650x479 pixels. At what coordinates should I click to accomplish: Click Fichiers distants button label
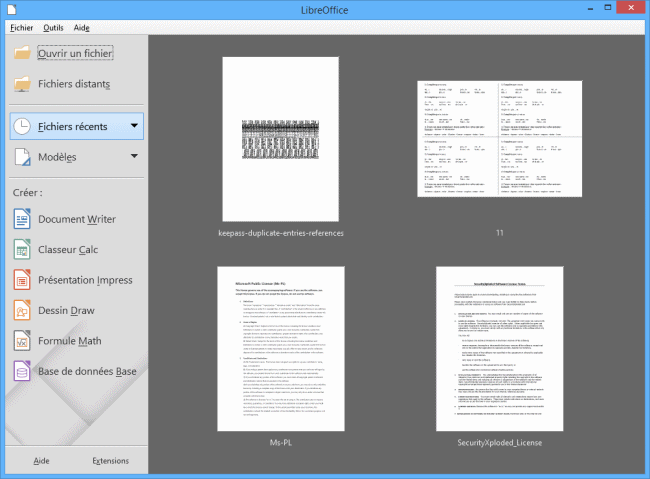[74, 84]
